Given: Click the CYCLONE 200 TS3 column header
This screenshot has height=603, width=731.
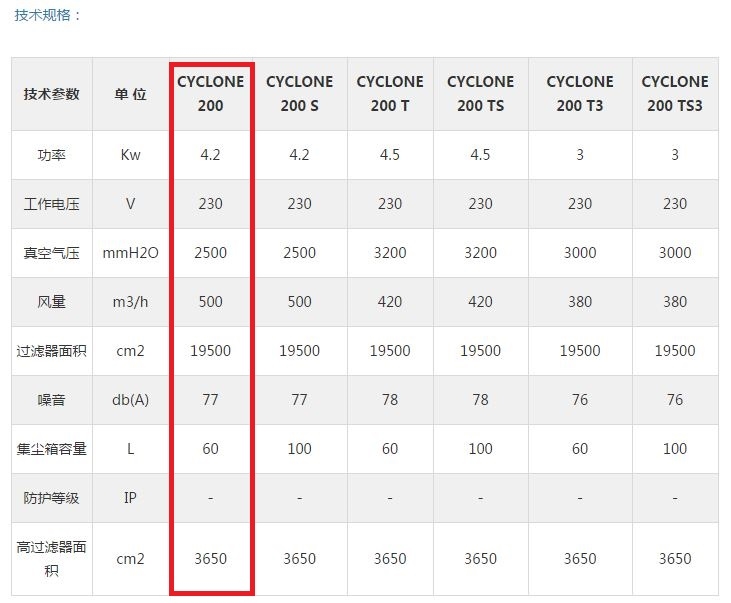Looking at the screenshot, I should pos(675,94).
